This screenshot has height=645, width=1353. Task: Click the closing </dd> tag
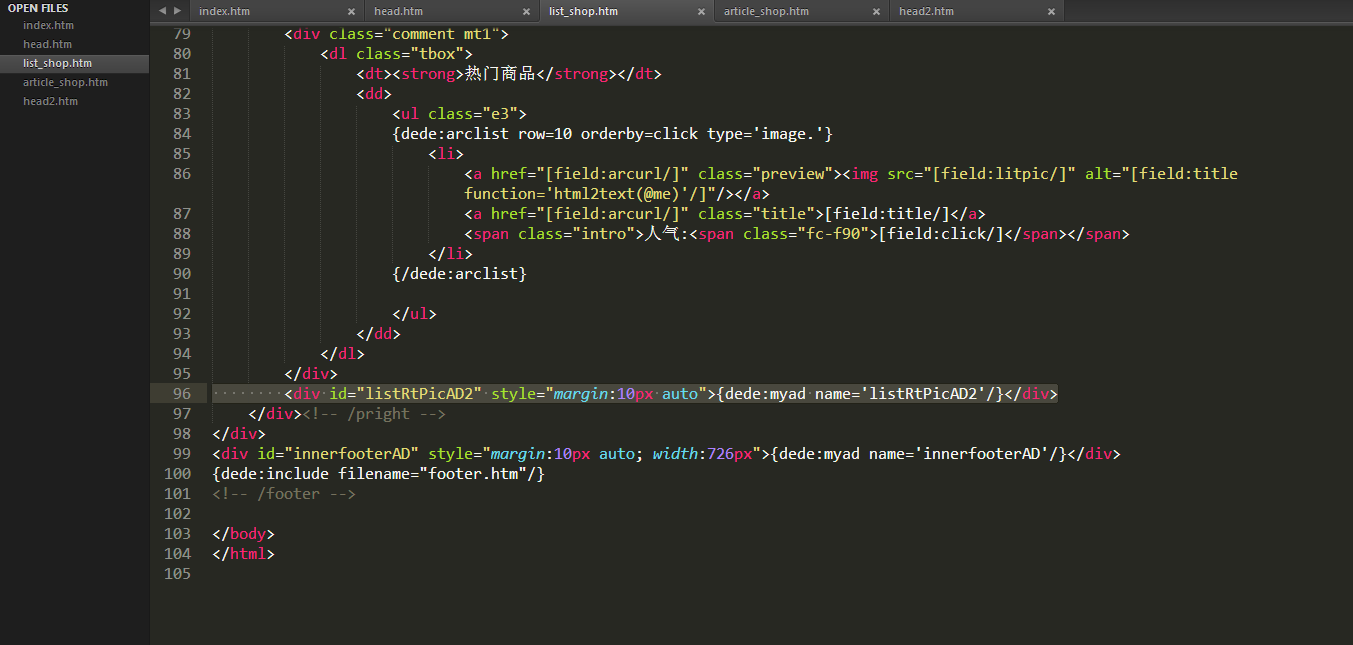click(379, 334)
